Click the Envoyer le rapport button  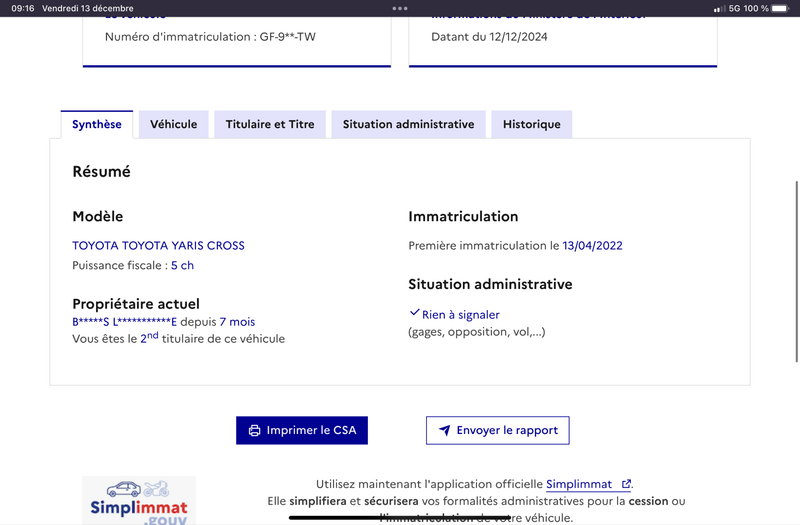pyautogui.click(x=497, y=430)
